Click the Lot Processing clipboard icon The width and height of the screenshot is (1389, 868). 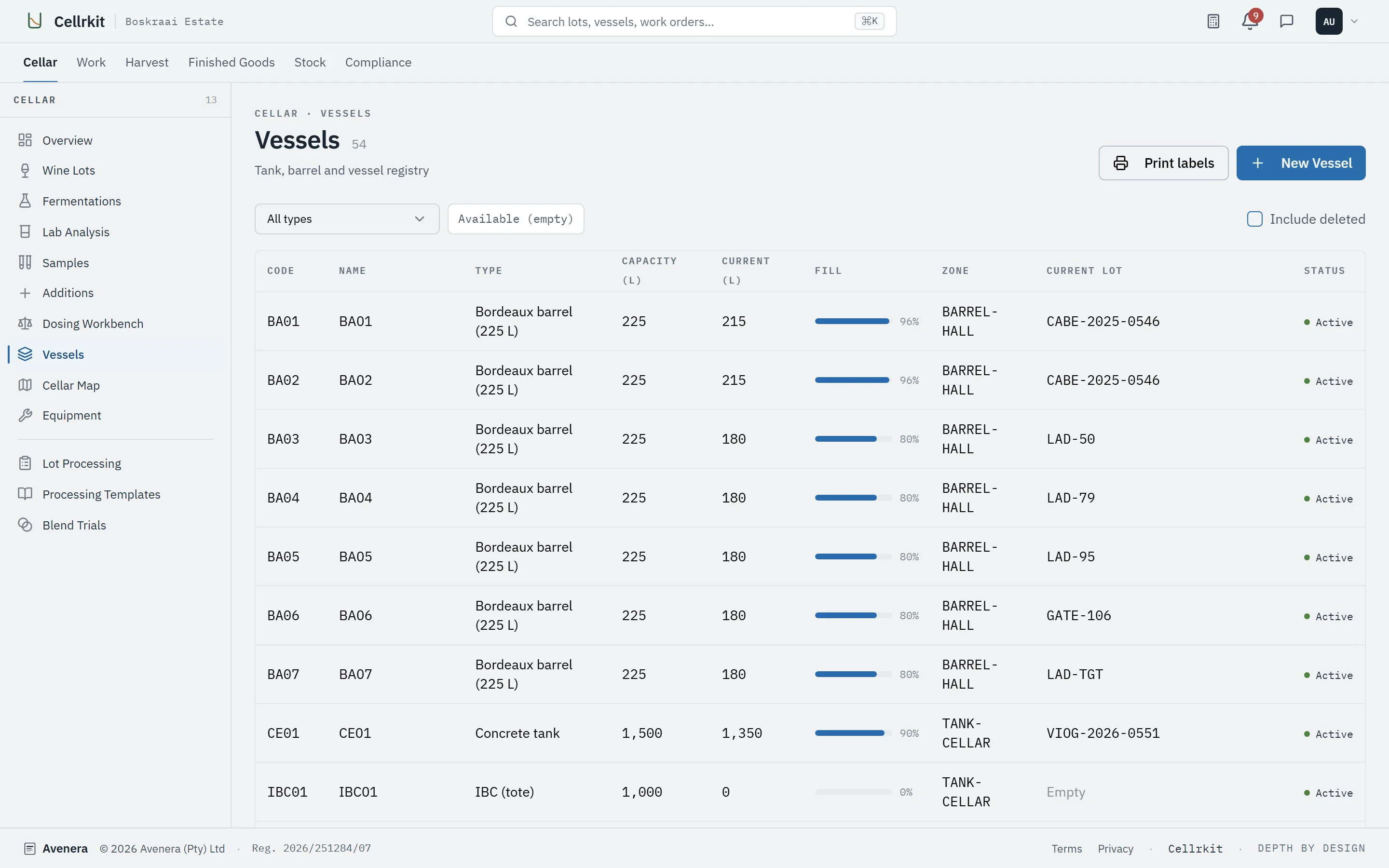[25, 463]
